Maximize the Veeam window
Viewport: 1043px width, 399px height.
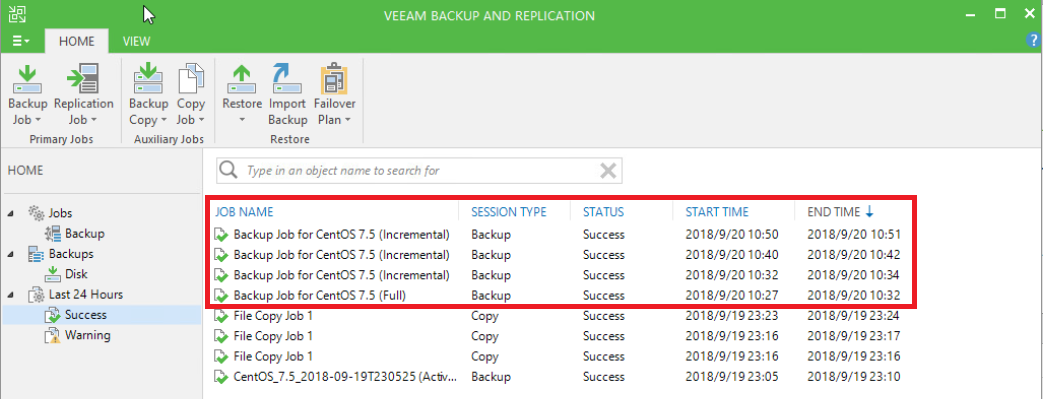pyautogui.click(x=1000, y=13)
